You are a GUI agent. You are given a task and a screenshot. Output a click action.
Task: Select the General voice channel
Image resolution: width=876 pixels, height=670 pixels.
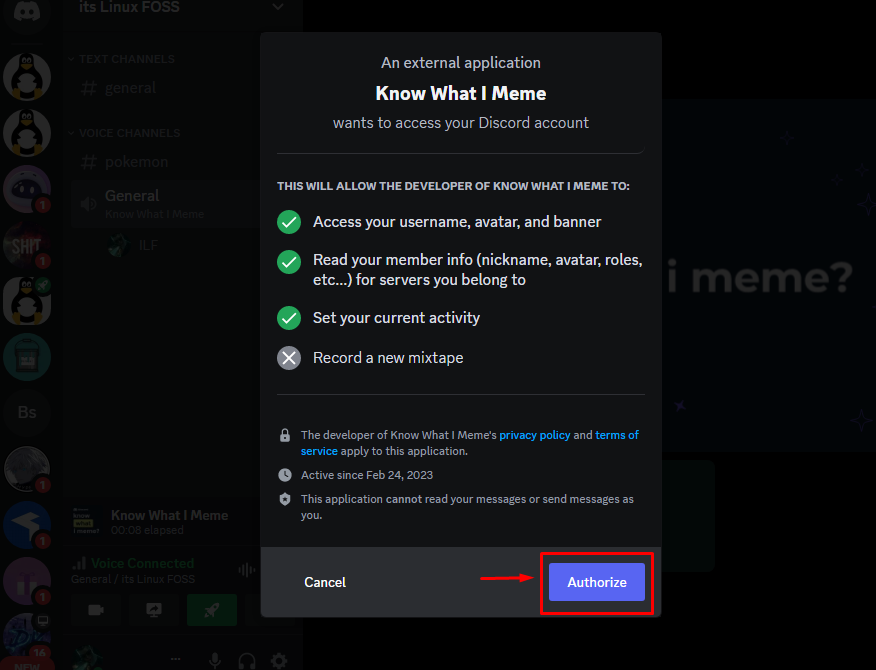point(165,203)
